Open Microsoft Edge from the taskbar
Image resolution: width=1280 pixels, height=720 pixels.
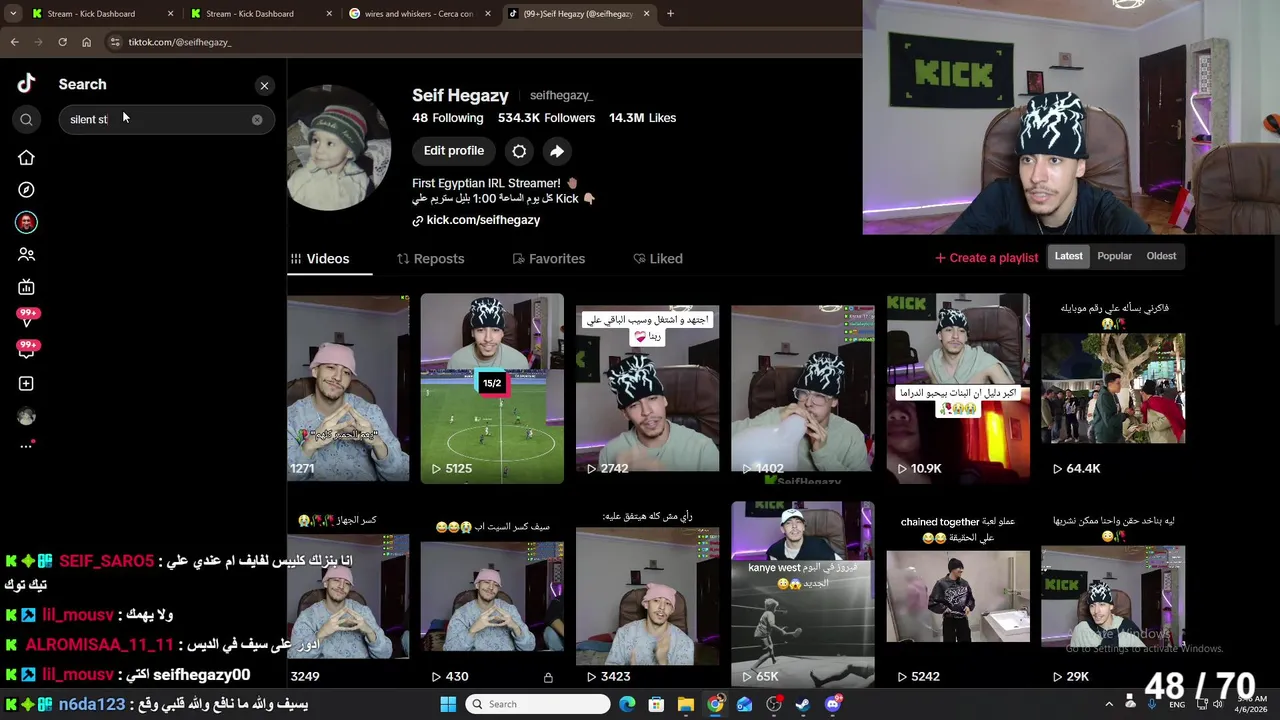(627, 704)
